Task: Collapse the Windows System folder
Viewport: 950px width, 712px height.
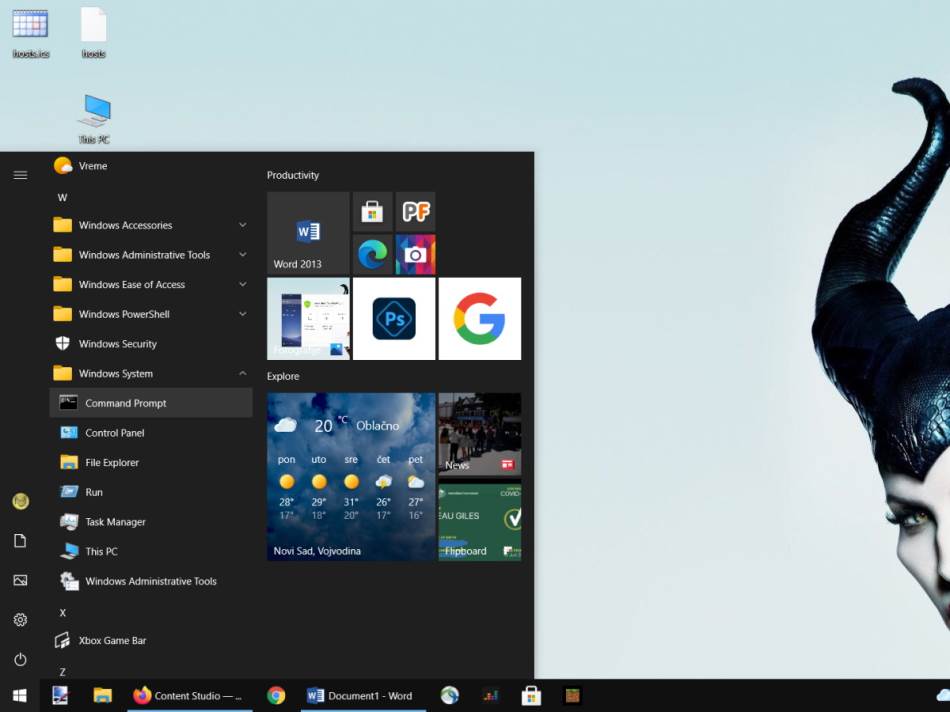Action: click(116, 374)
